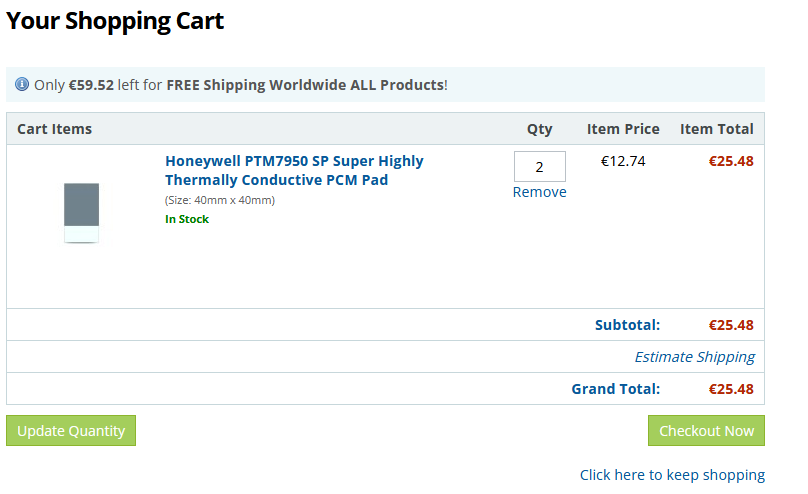Open the Honeywell PTM7950 SP product link
The height and width of the screenshot is (494, 808).
(x=294, y=170)
